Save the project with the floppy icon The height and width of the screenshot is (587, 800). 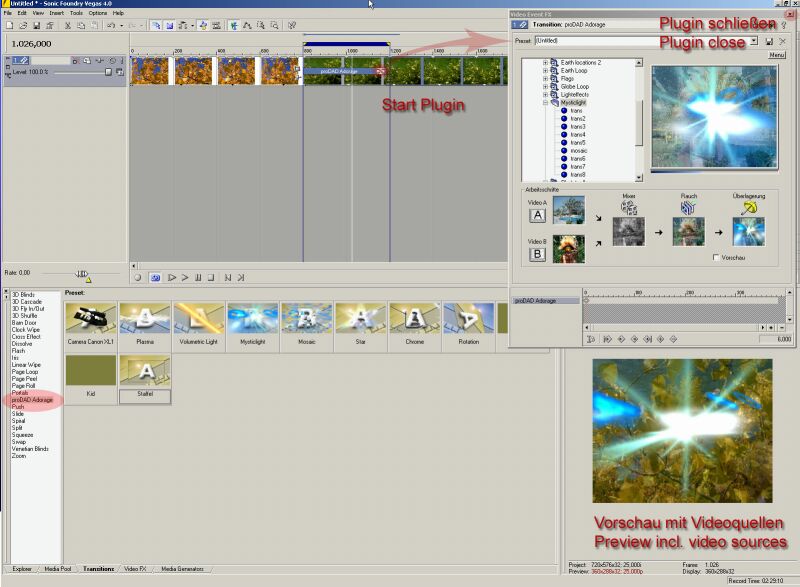tap(36, 25)
